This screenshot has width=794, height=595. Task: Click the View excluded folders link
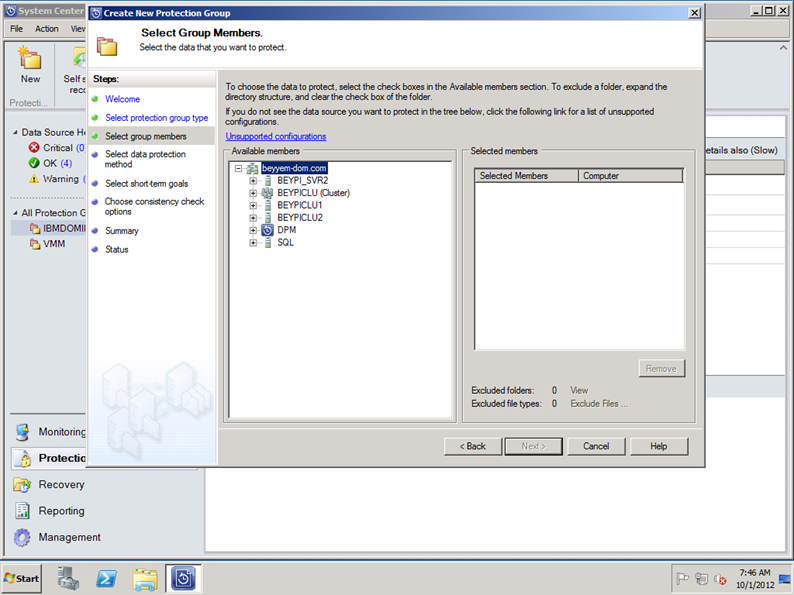tap(579, 390)
